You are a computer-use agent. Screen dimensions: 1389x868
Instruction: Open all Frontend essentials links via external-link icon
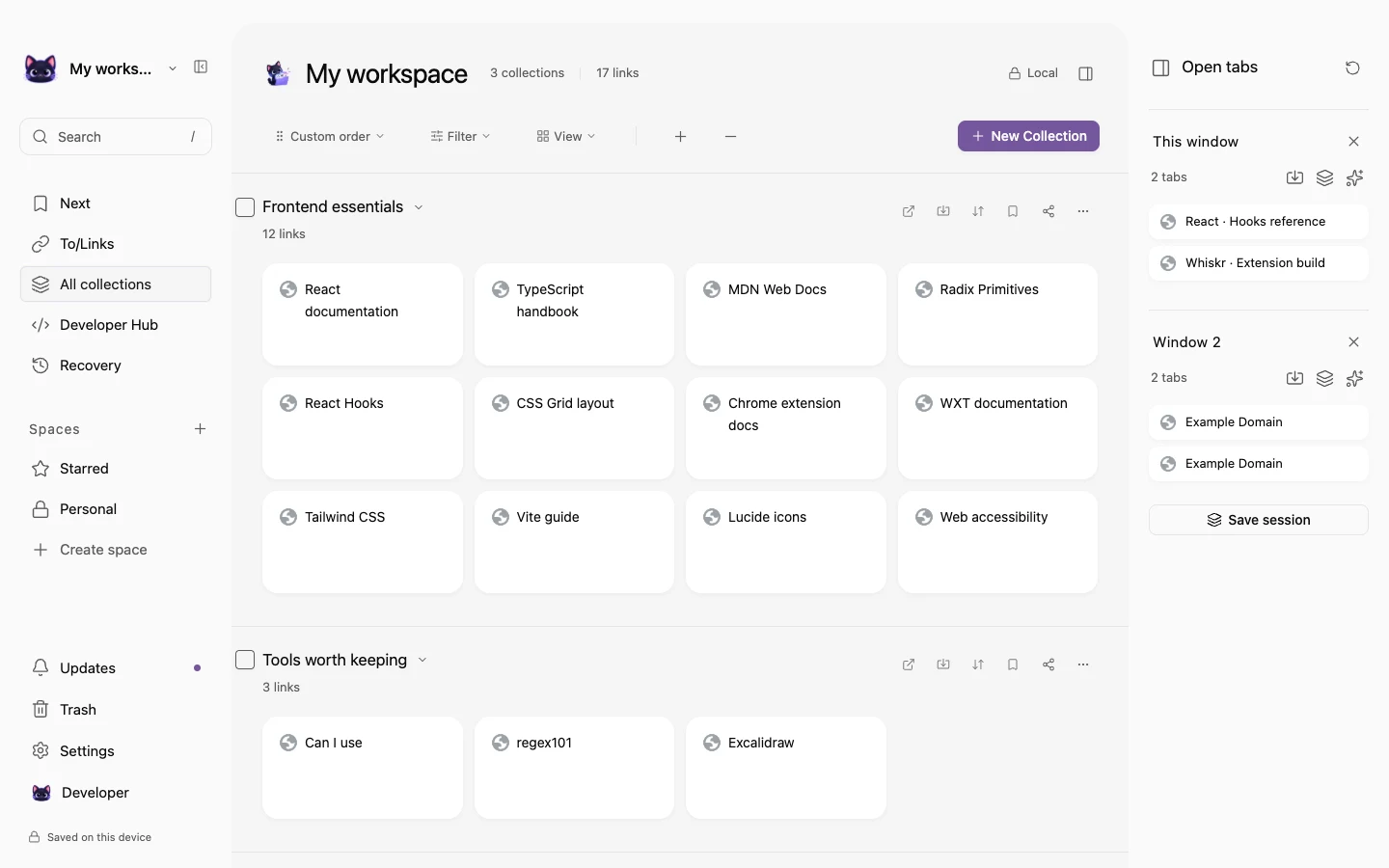pos(909,211)
